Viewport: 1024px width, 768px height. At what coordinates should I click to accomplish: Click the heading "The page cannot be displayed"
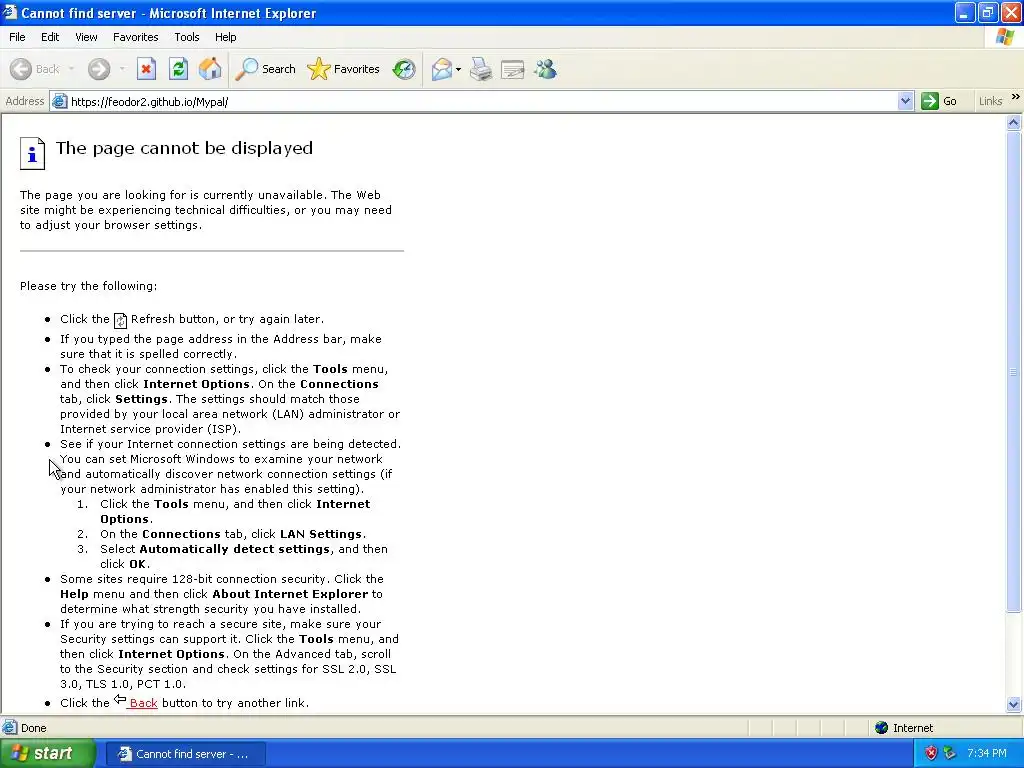point(184,148)
